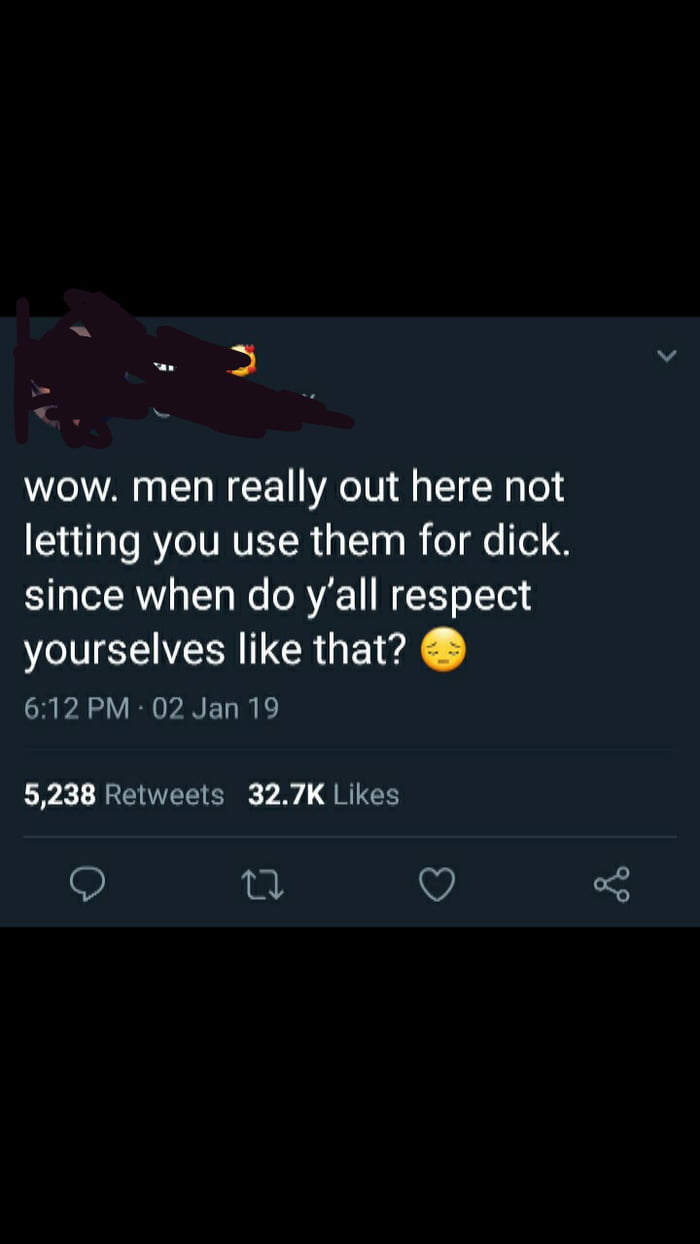This screenshot has width=700, height=1244.
Task: Click the "5,238" retweet count number
Action: [60, 795]
